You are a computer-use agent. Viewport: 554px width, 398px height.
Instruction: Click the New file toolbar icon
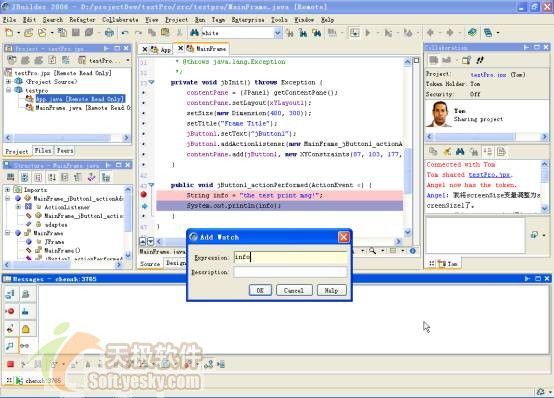tap(9, 33)
